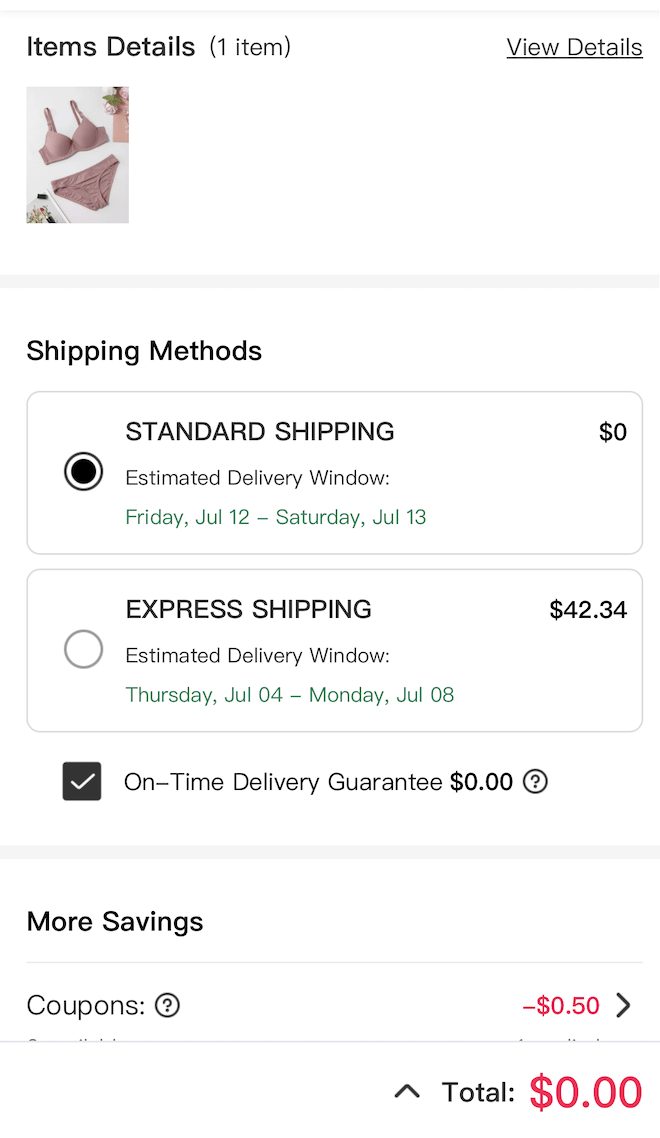This screenshot has height=1138, width=660.
Task: Click the STANDARD SHIPPING title text
Action: (x=260, y=432)
